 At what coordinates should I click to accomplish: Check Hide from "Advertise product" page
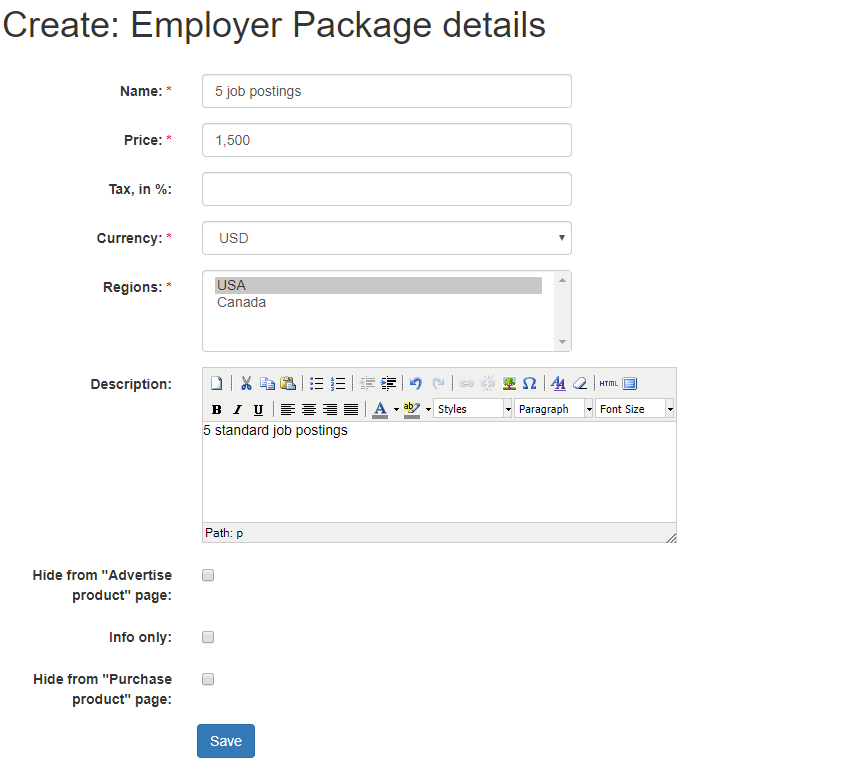click(208, 575)
